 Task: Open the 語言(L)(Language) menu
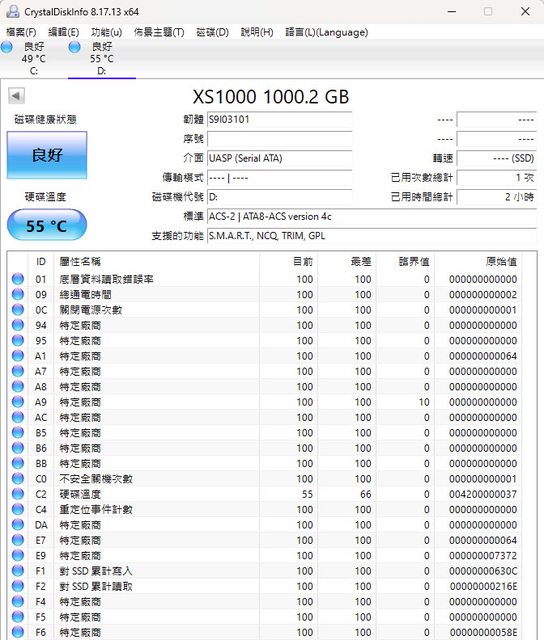[x=326, y=32]
